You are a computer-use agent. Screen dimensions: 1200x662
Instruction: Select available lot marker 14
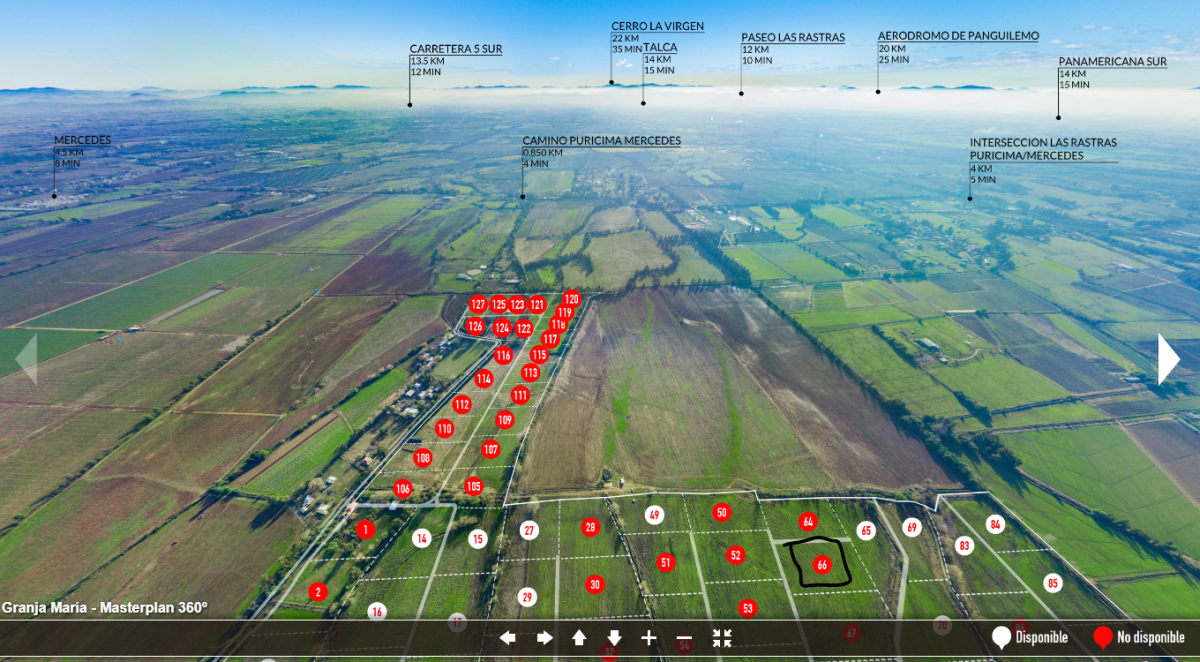422,539
